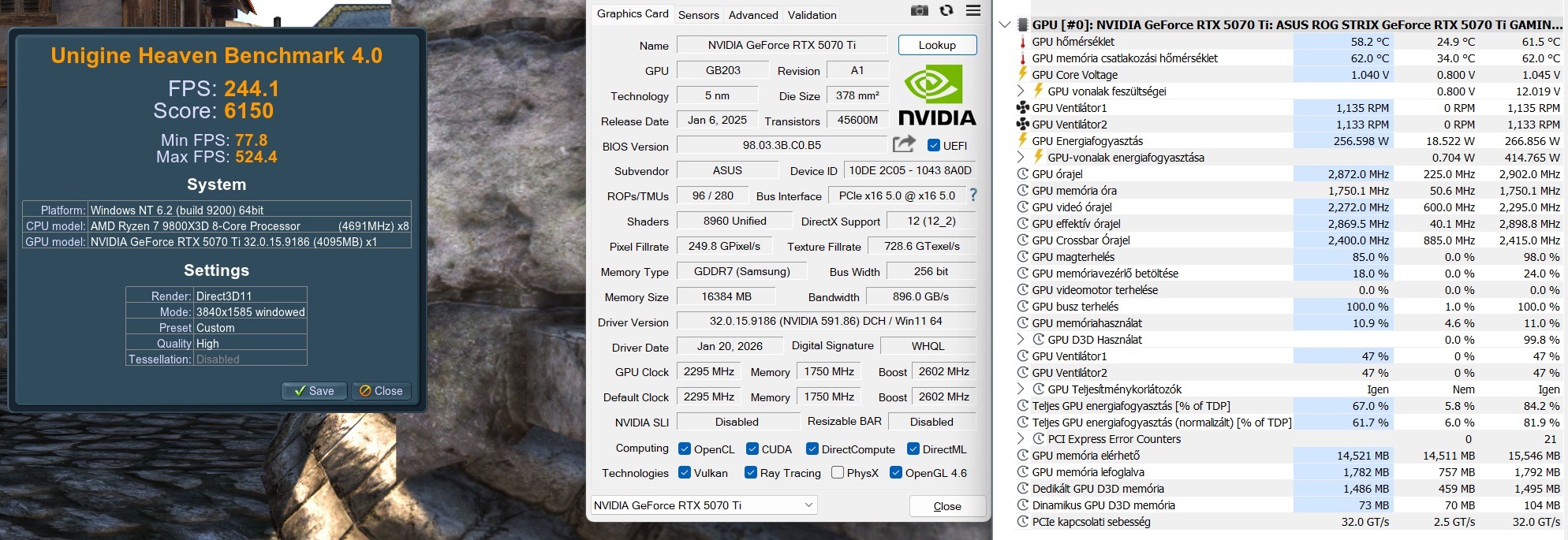Switch to the Graphics Card tab
The width and height of the screenshot is (1568, 540).
click(633, 13)
